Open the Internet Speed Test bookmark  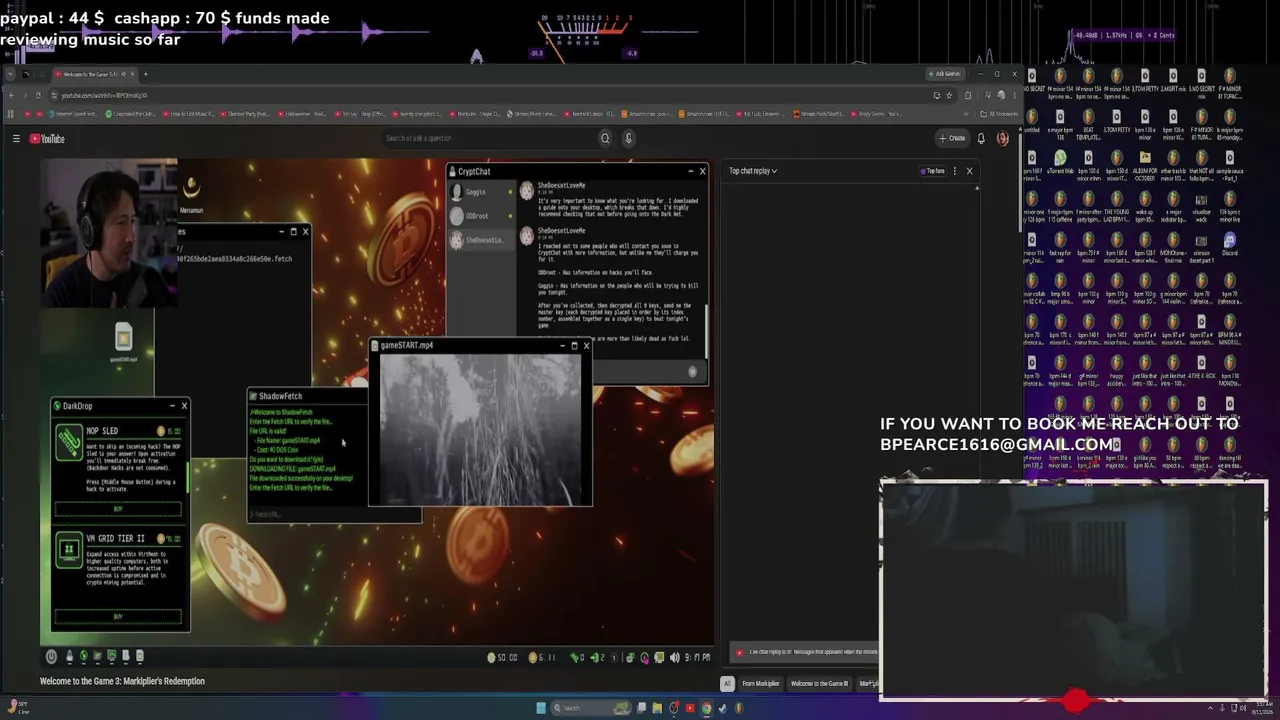click(73, 114)
